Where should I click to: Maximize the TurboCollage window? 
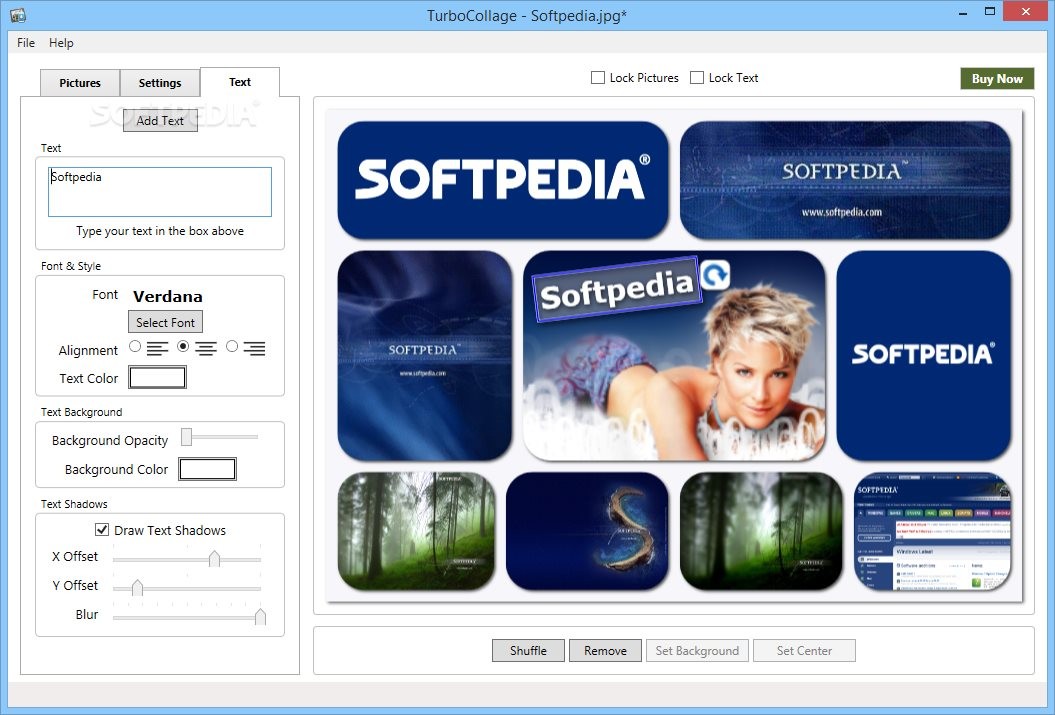[x=990, y=11]
